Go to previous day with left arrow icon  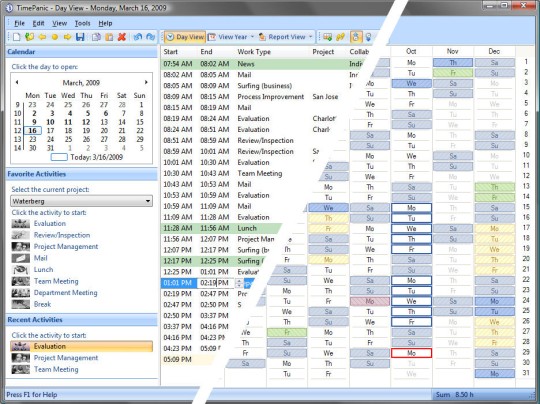[42, 37]
